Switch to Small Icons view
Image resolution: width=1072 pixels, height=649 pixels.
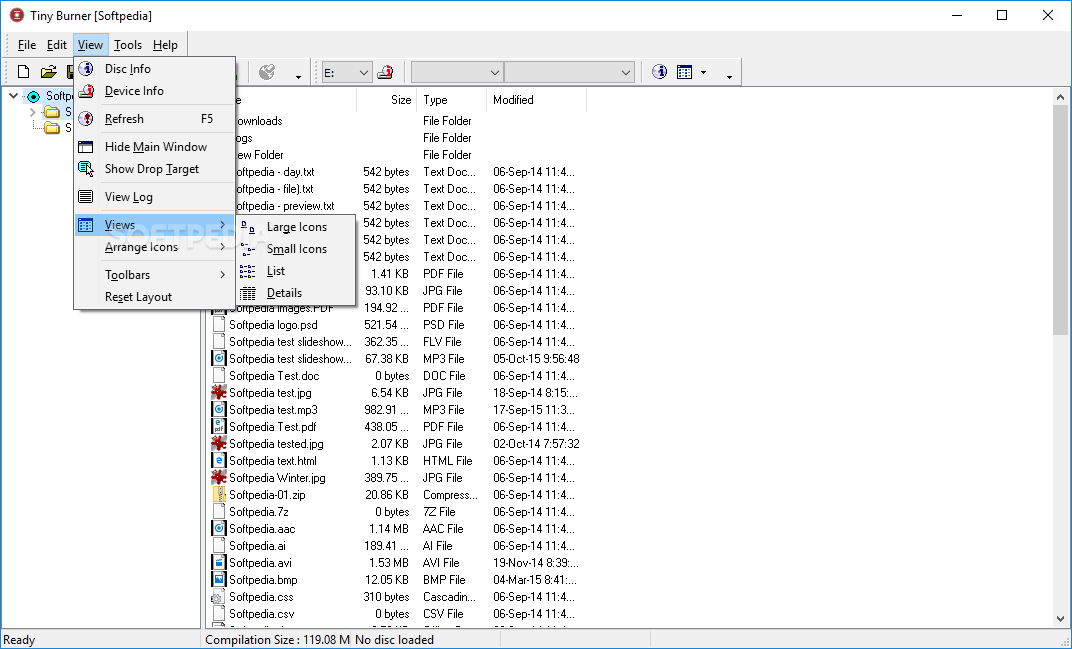point(295,249)
